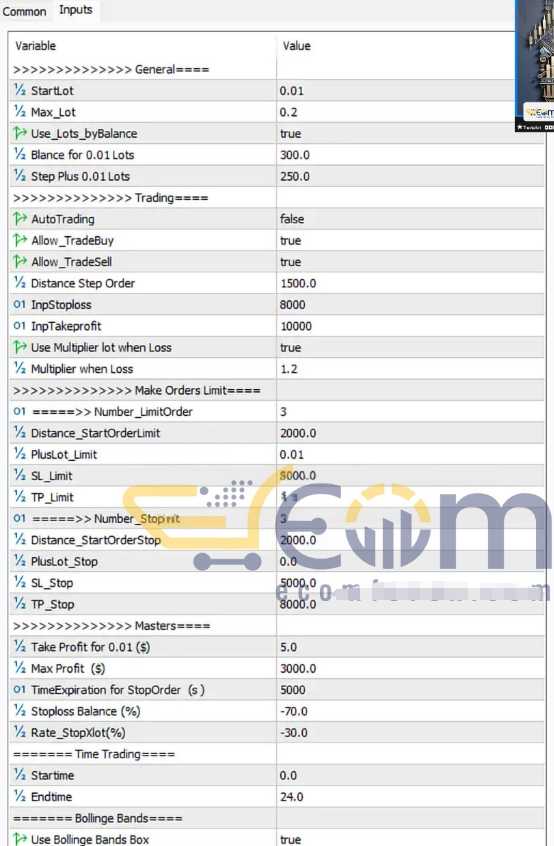Click the AutoTrading boolean arrow icon
Image resolution: width=554 pixels, height=846 pixels.
click(x=20, y=219)
